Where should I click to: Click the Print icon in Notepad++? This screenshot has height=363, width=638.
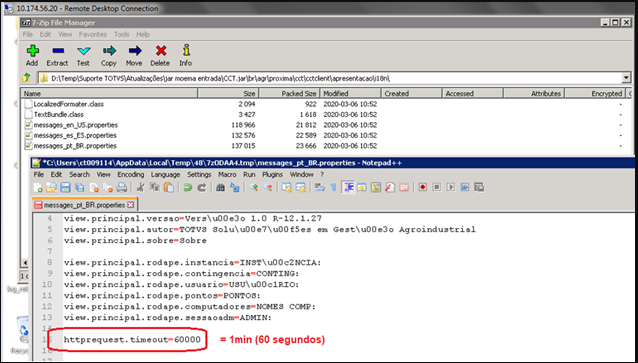pyautogui.click(x=122, y=187)
